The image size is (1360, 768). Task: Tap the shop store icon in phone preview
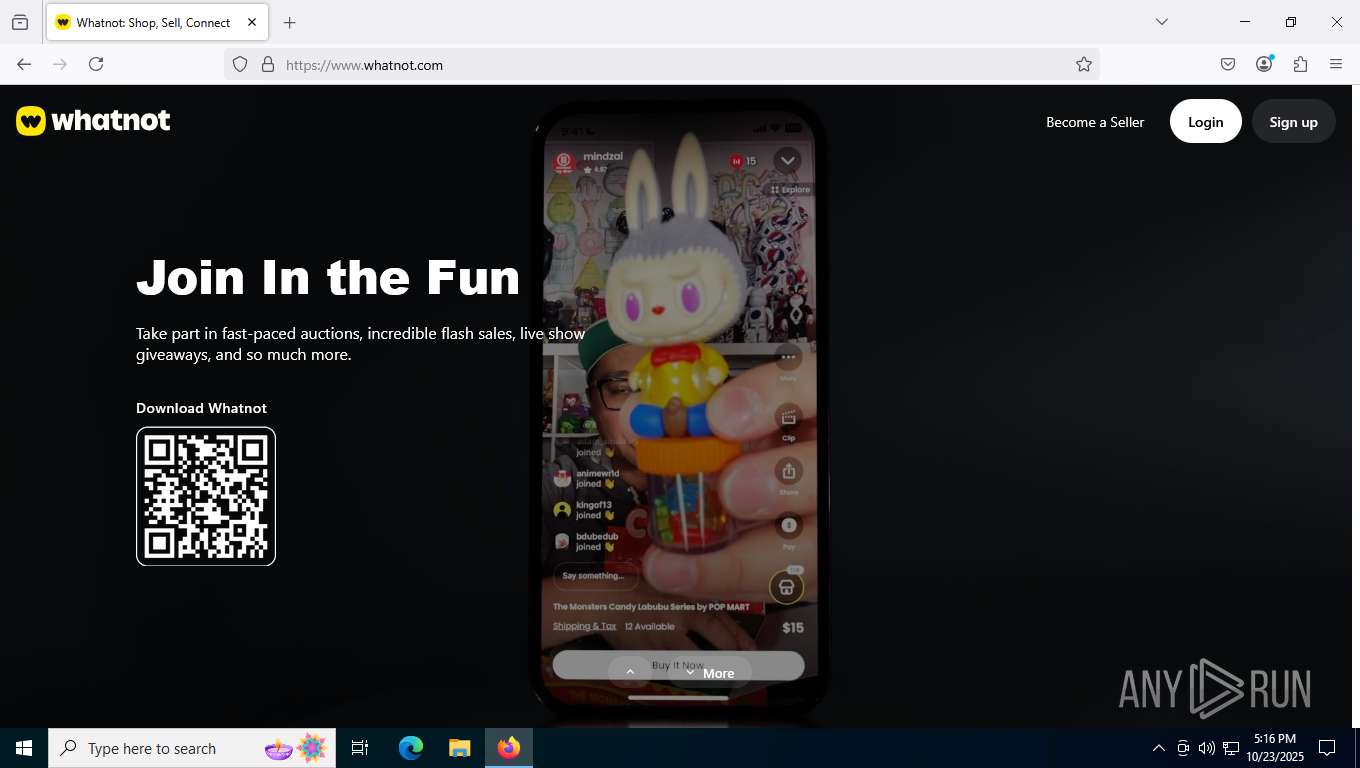coord(786,587)
